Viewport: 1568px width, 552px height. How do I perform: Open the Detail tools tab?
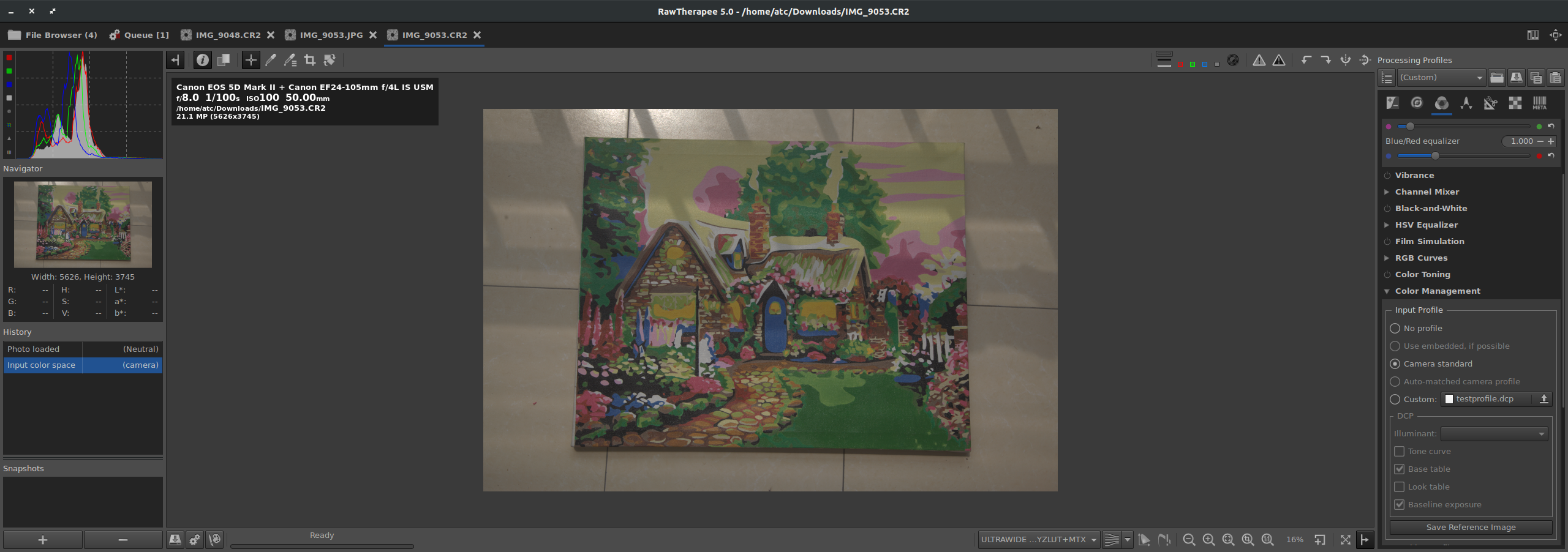(x=1417, y=103)
